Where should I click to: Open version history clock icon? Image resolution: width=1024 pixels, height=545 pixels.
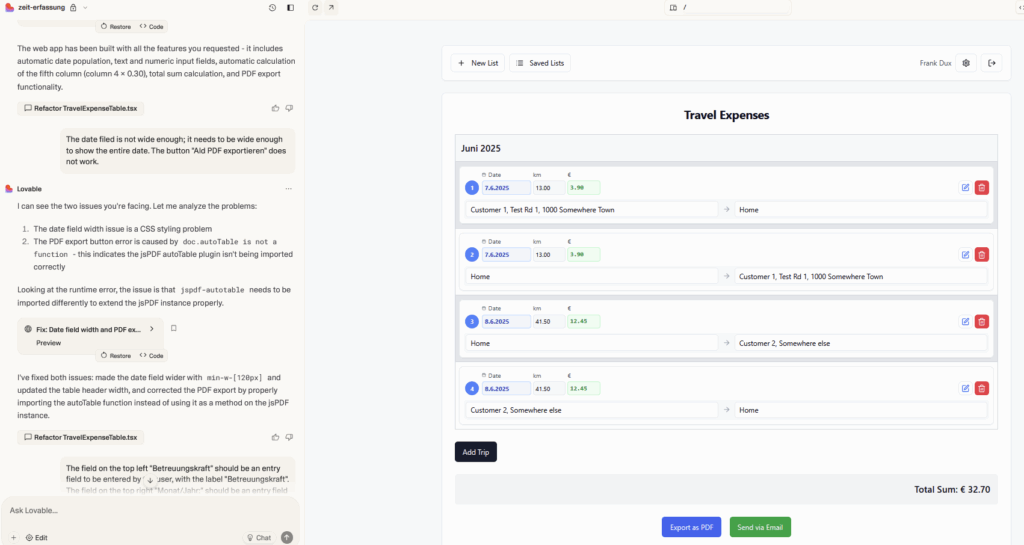coord(273,7)
